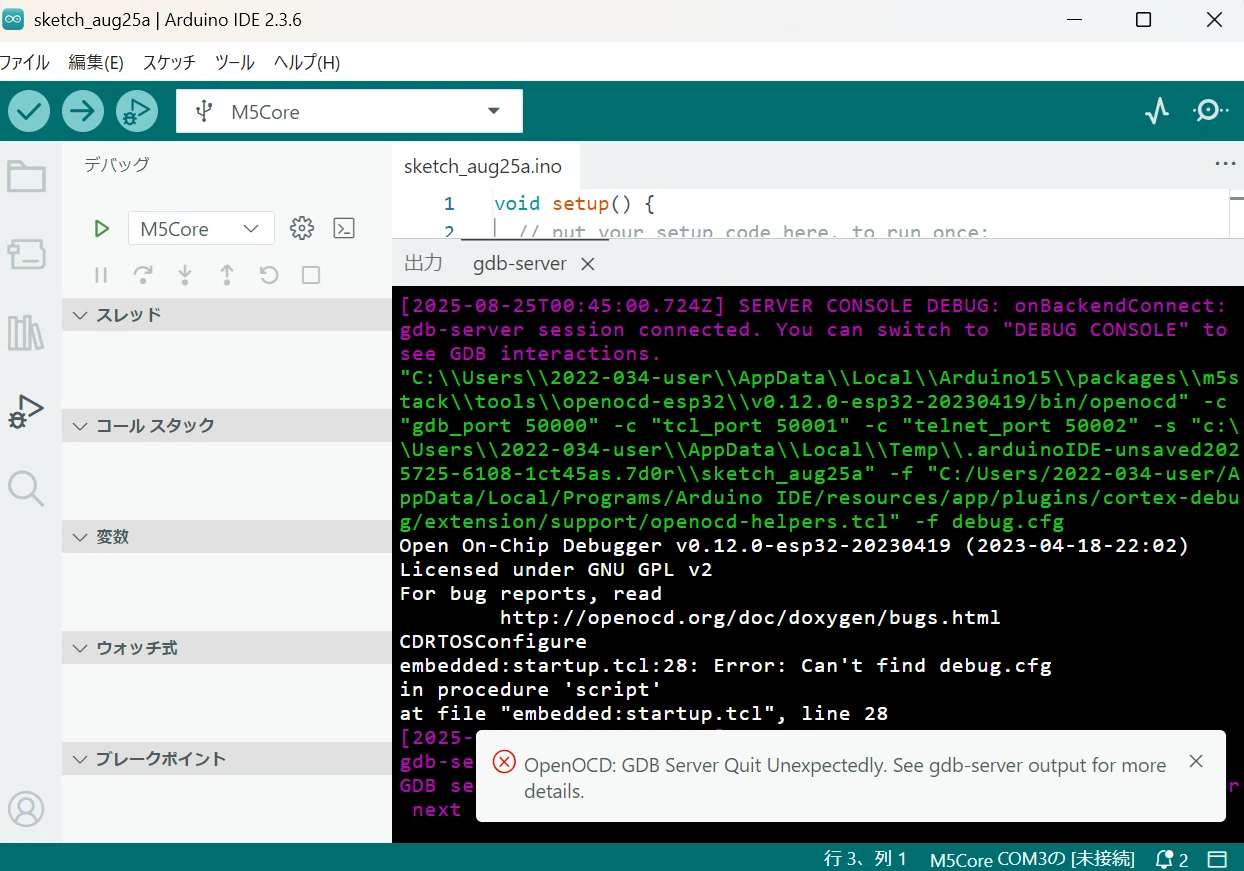1244x871 pixels.
Task: Click the debug restart control
Action: (x=268, y=275)
